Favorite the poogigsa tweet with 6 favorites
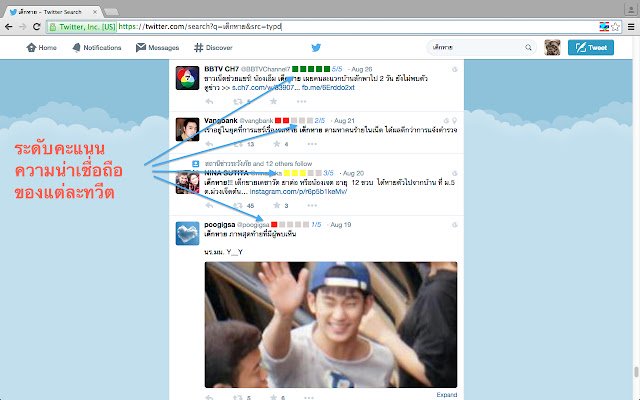The height and width of the screenshot is (400, 640). [273, 397]
